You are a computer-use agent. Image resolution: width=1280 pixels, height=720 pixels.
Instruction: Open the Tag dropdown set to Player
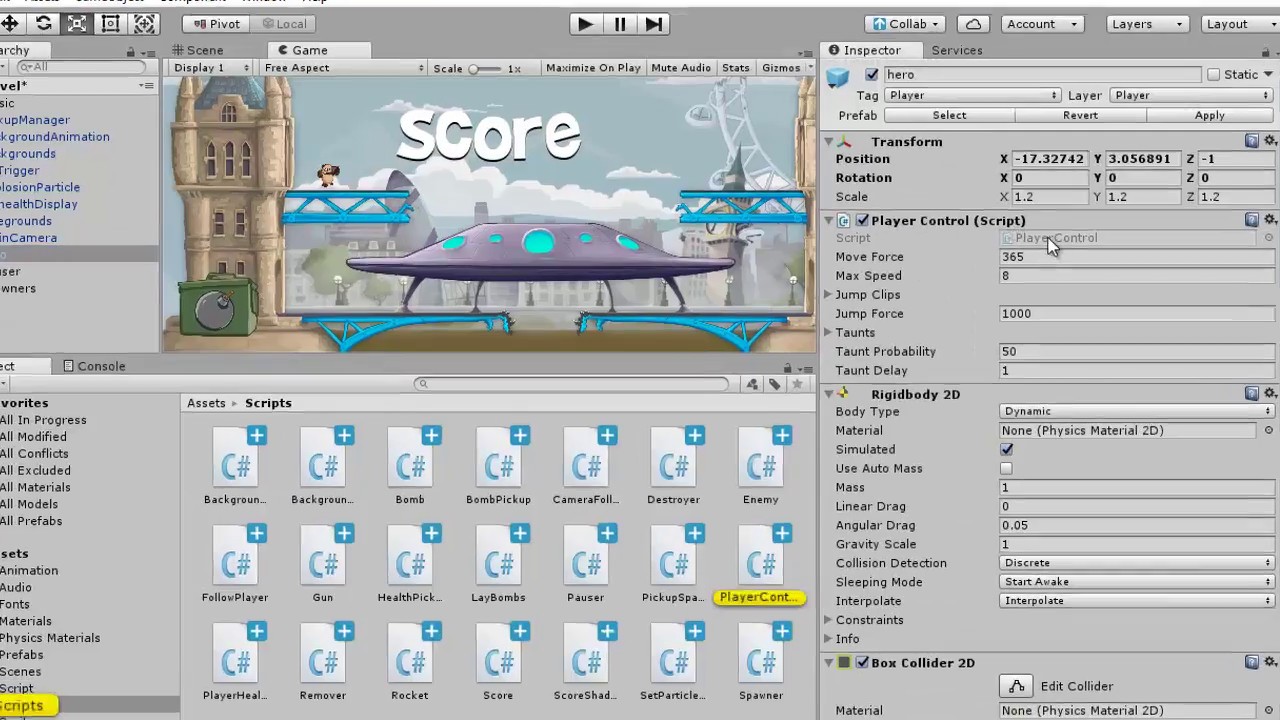(x=972, y=95)
